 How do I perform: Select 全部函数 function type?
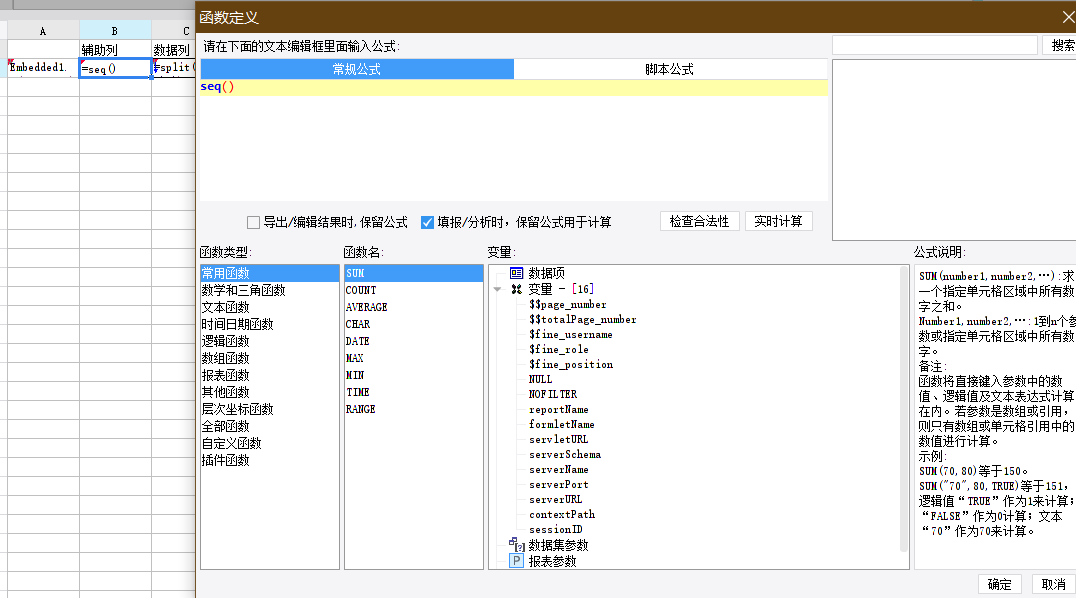click(x=270, y=426)
